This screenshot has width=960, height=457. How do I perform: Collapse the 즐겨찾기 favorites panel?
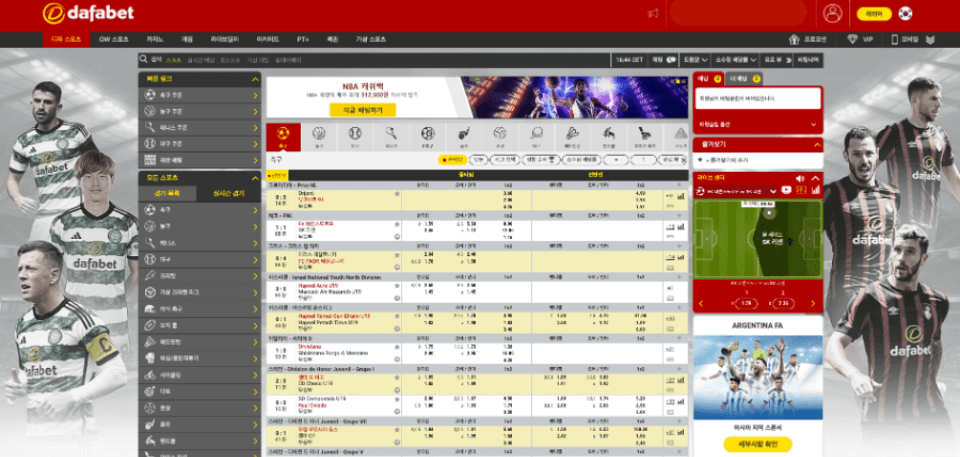pyautogui.click(x=816, y=145)
